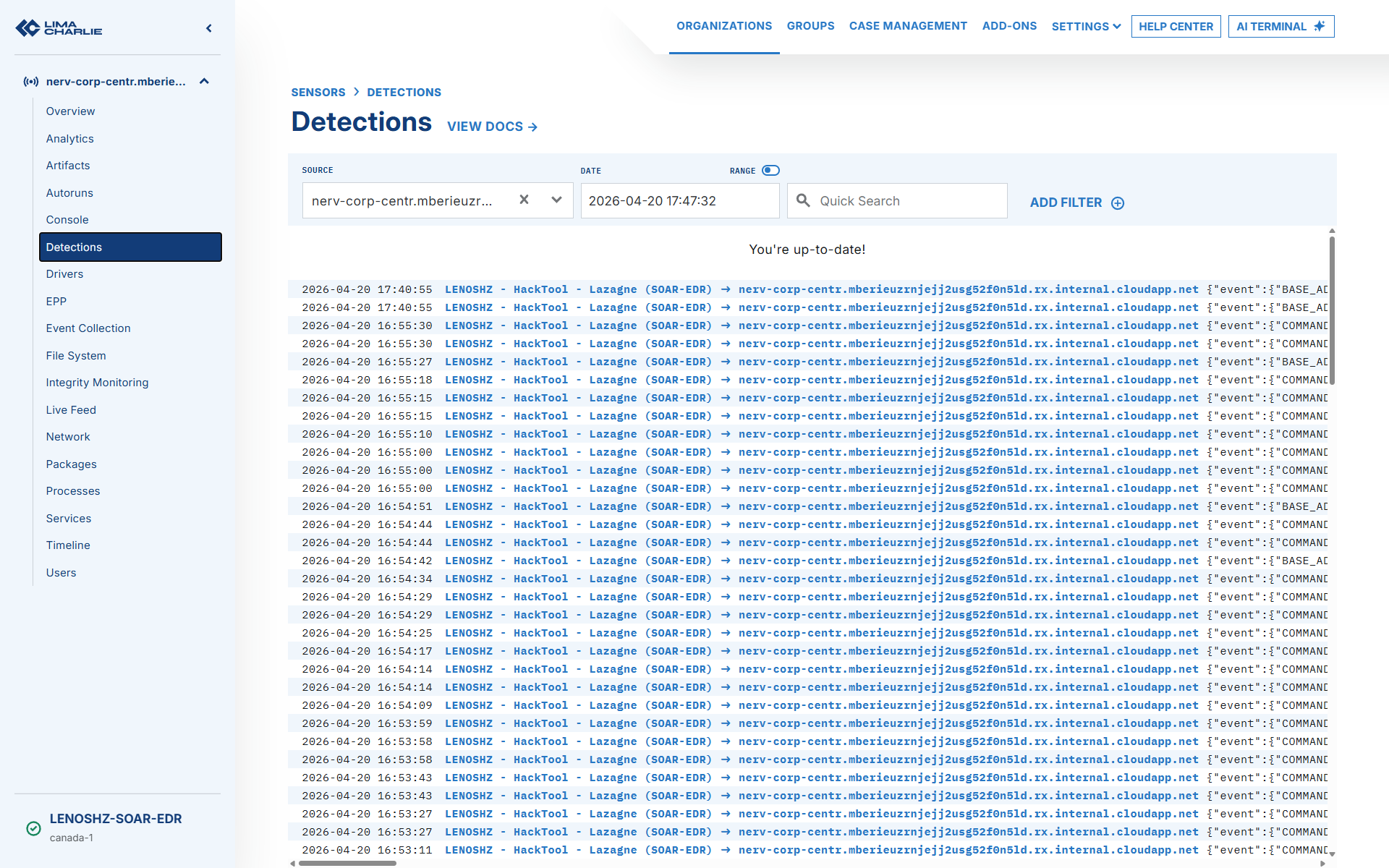Open the Help Center button

pyautogui.click(x=1176, y=27)
